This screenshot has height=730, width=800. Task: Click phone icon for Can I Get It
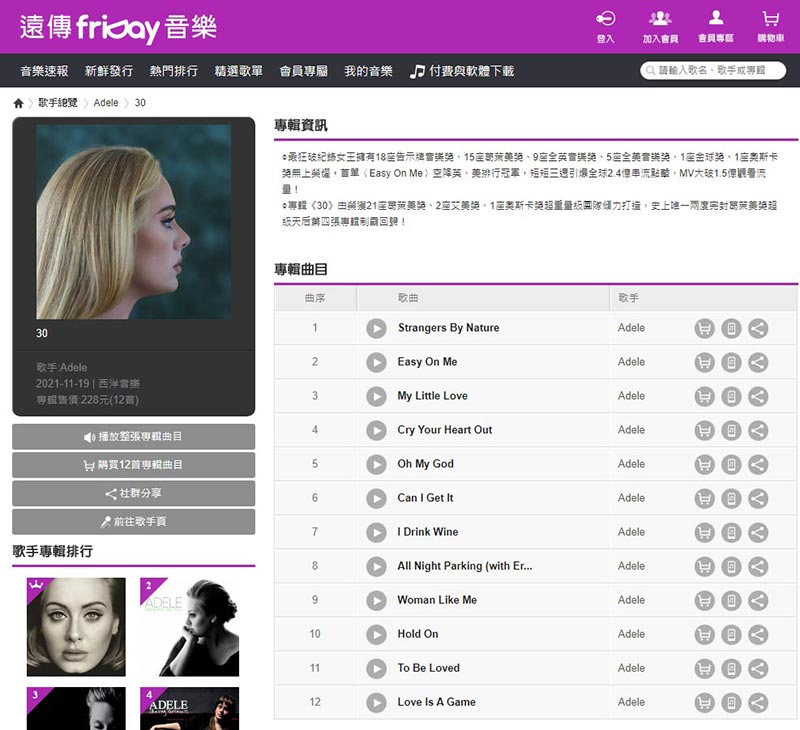coord(731,498)
